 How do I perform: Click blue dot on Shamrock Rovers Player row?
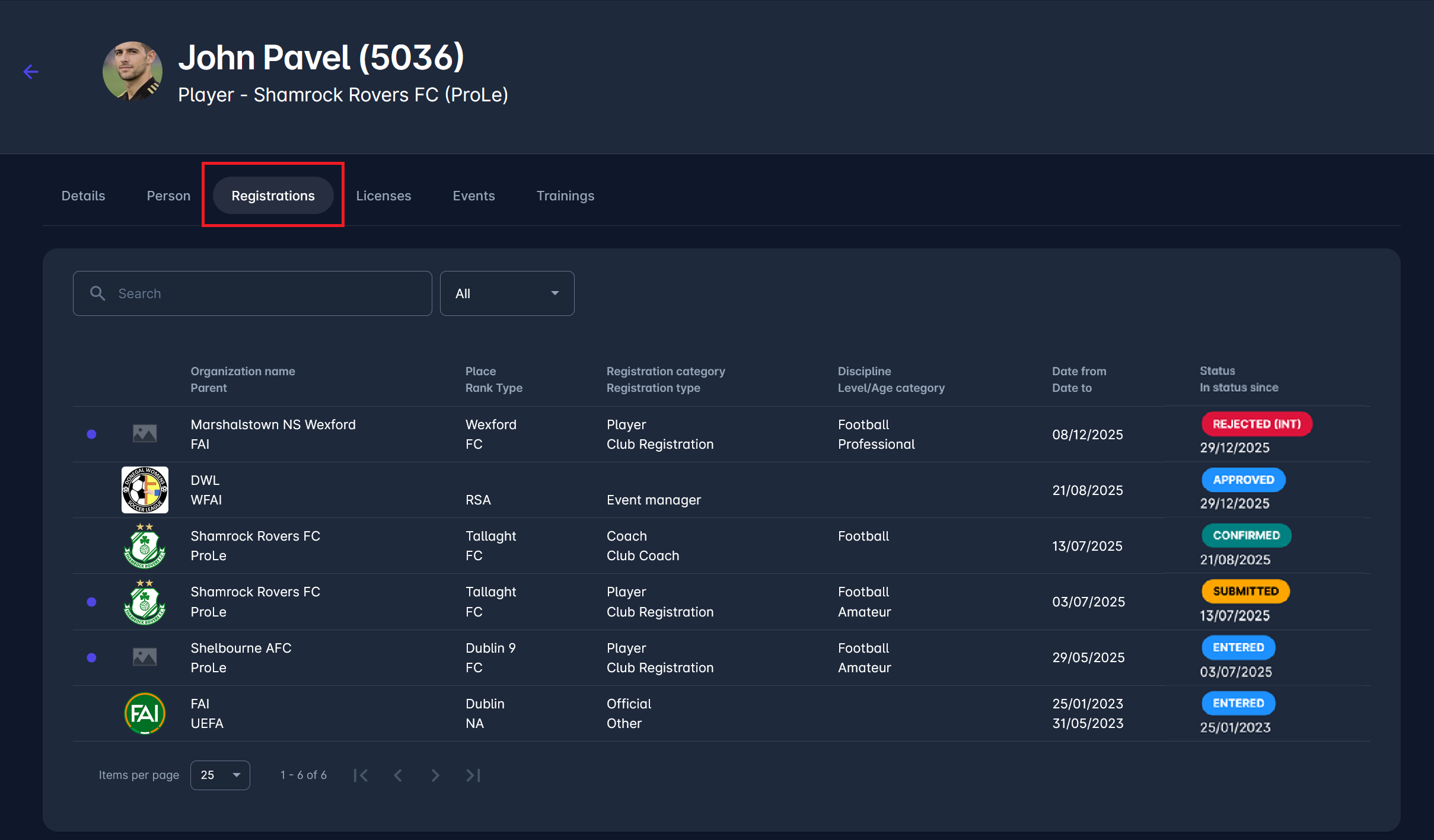(91, 602)
